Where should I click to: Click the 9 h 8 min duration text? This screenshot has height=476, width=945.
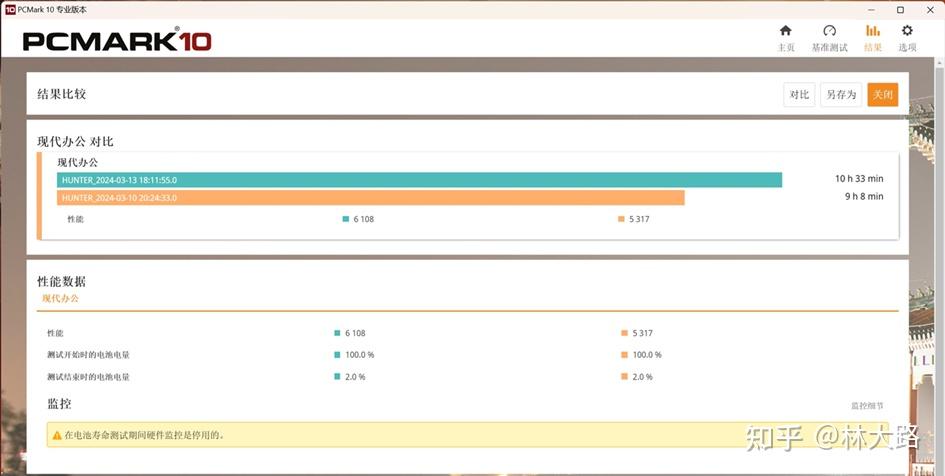[864, 196]
